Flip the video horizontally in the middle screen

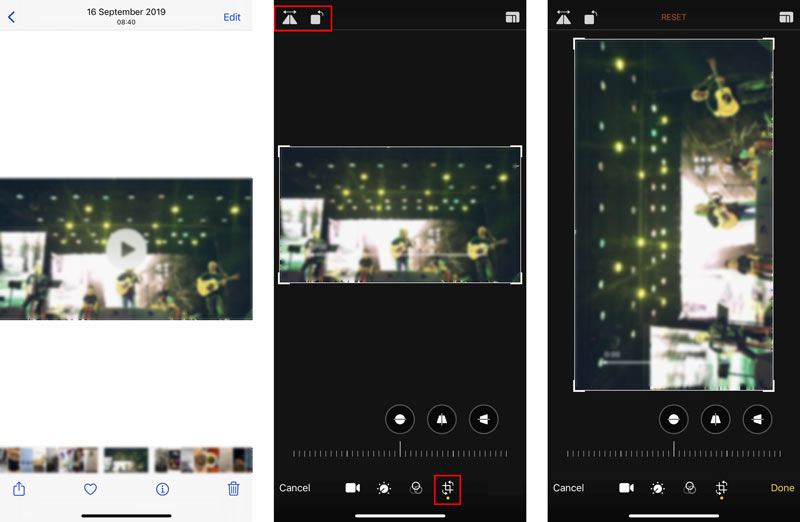(x=290, y=18)
